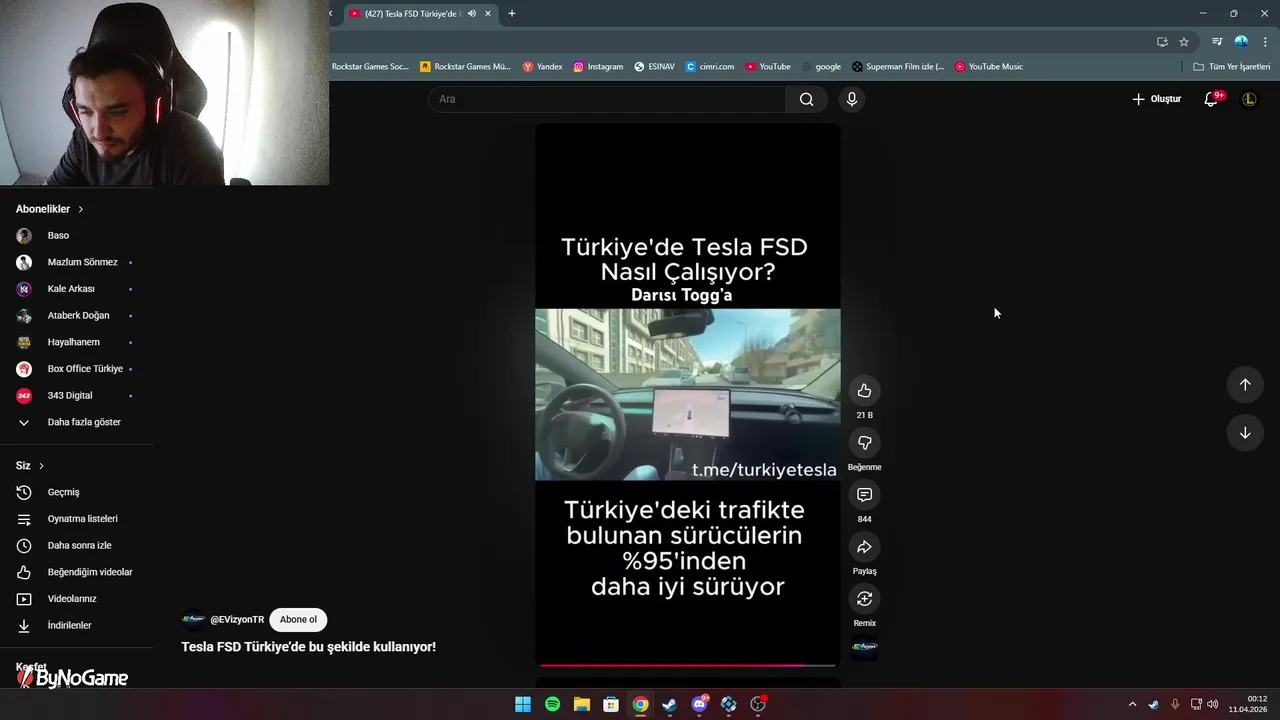The width and height of the screenshot is (1280, 720).
Task: Show hidden system tray icons
Action: coord(1133,705)
